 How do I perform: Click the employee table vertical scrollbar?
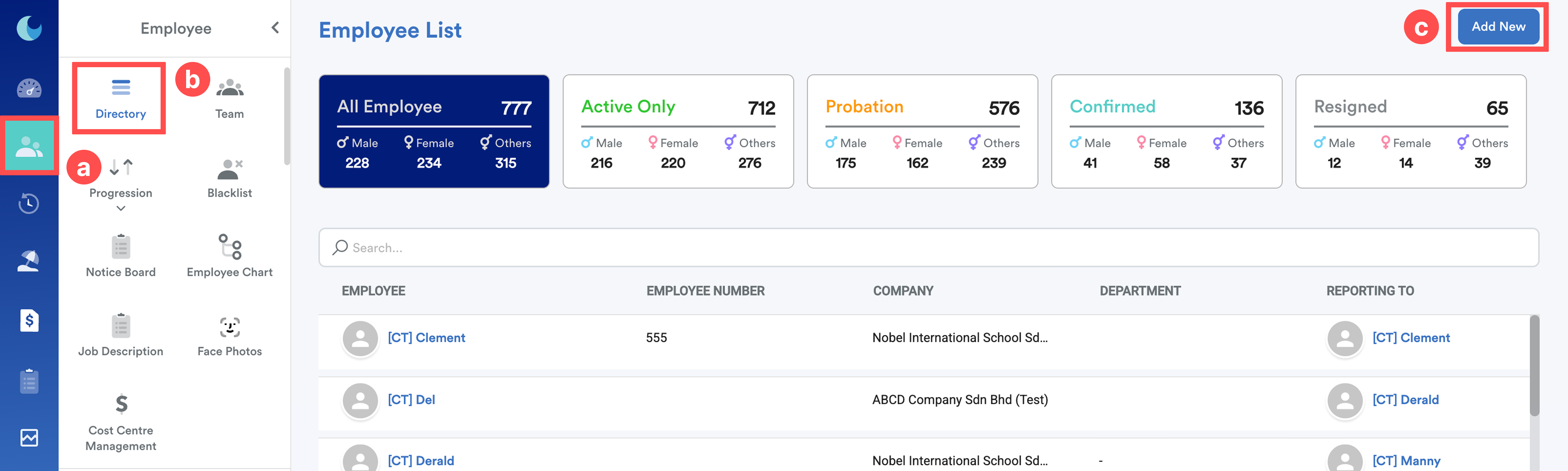1534,365
